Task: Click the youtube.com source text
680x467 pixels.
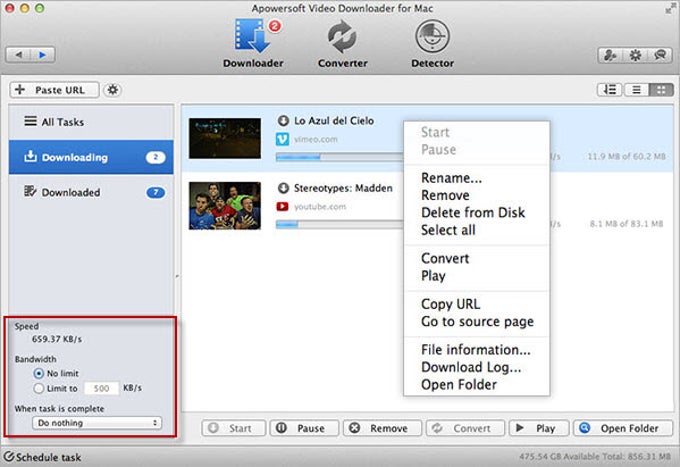Action: [320, 206]
